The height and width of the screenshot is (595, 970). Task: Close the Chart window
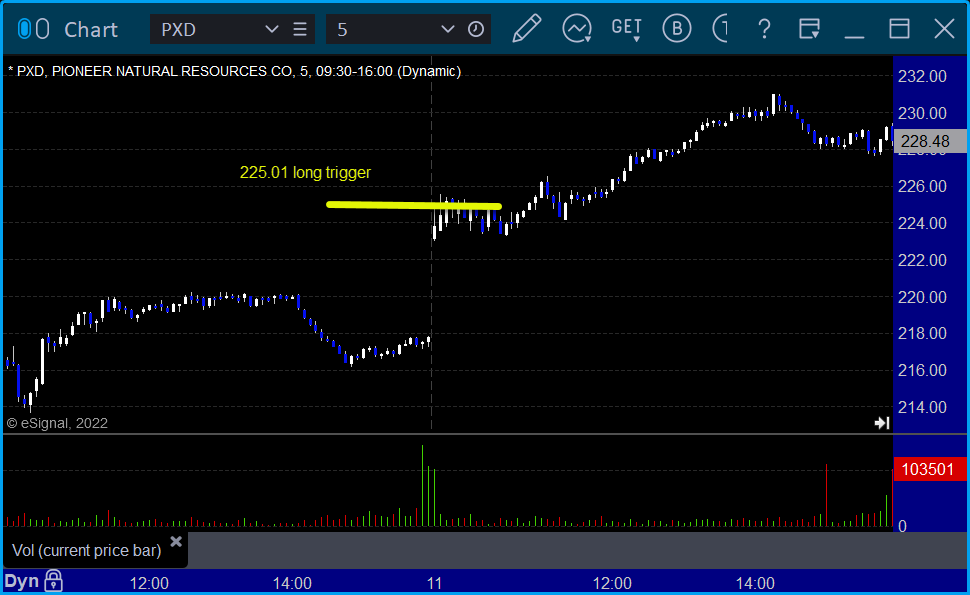coord(944,29)
